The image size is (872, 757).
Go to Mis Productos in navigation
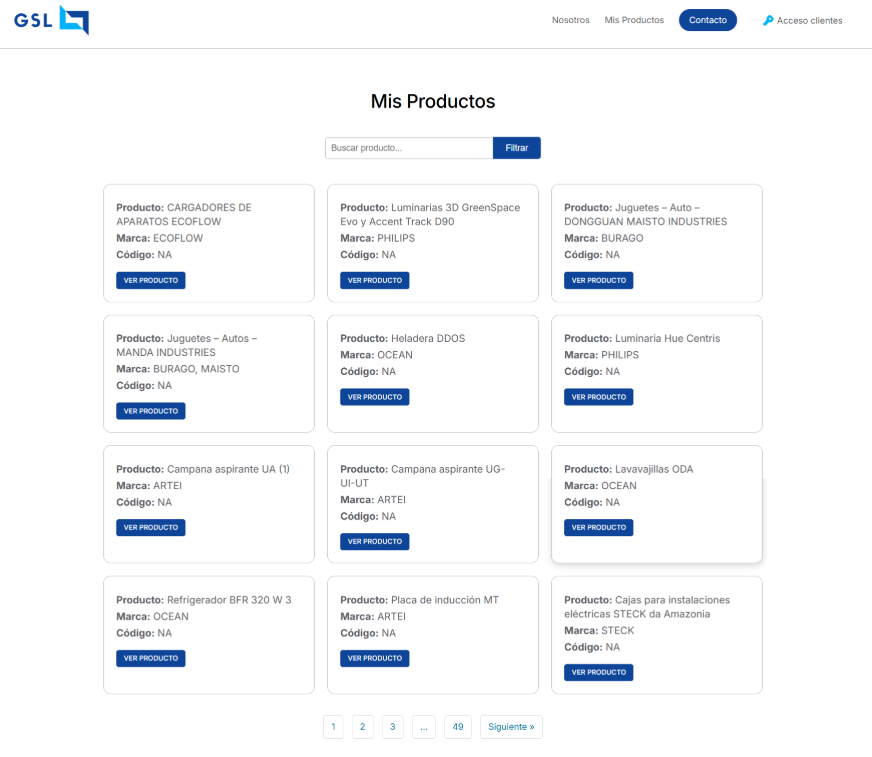pos(634,20)
